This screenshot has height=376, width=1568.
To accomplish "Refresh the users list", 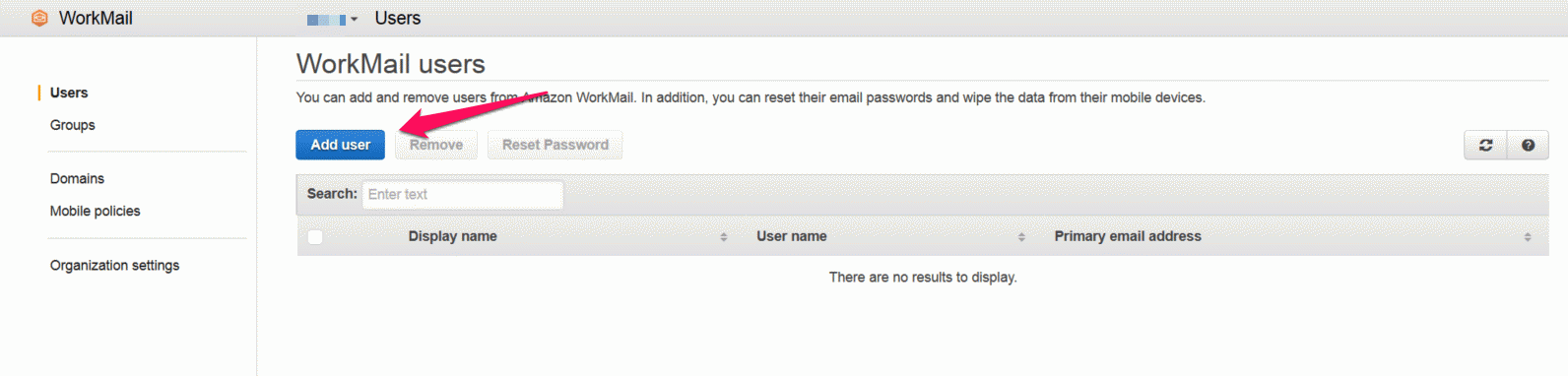I will tap(1485, 145).
